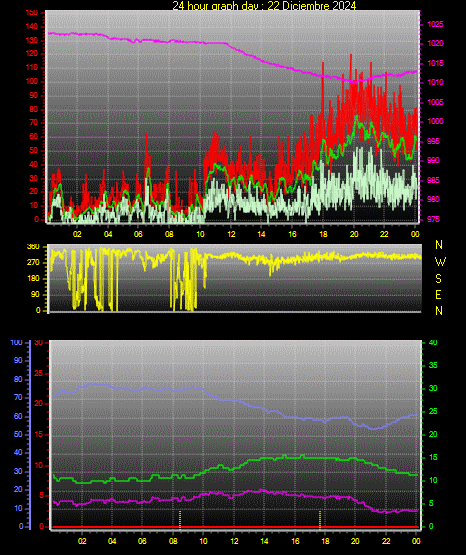Image resolution: width=466 pixels, height=555 pixels.
Task: Click the top N direction letter
Action: point(439,245)
